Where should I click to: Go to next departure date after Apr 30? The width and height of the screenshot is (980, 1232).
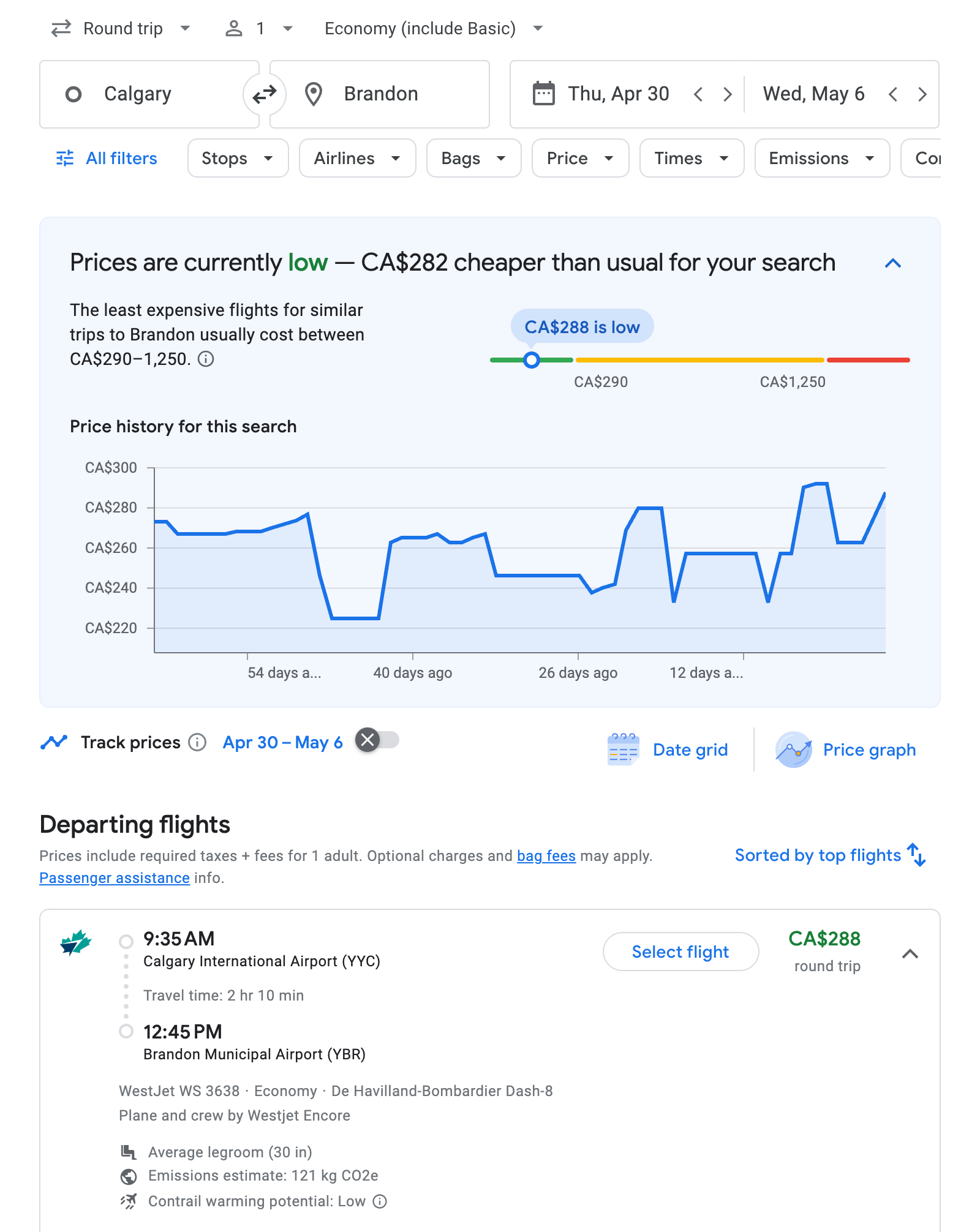coord(727,94)
